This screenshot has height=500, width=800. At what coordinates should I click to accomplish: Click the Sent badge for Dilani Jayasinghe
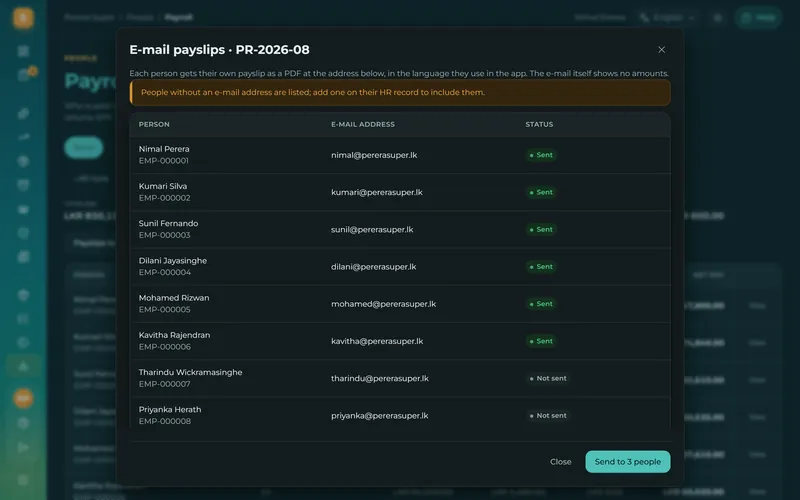point(541,267)
